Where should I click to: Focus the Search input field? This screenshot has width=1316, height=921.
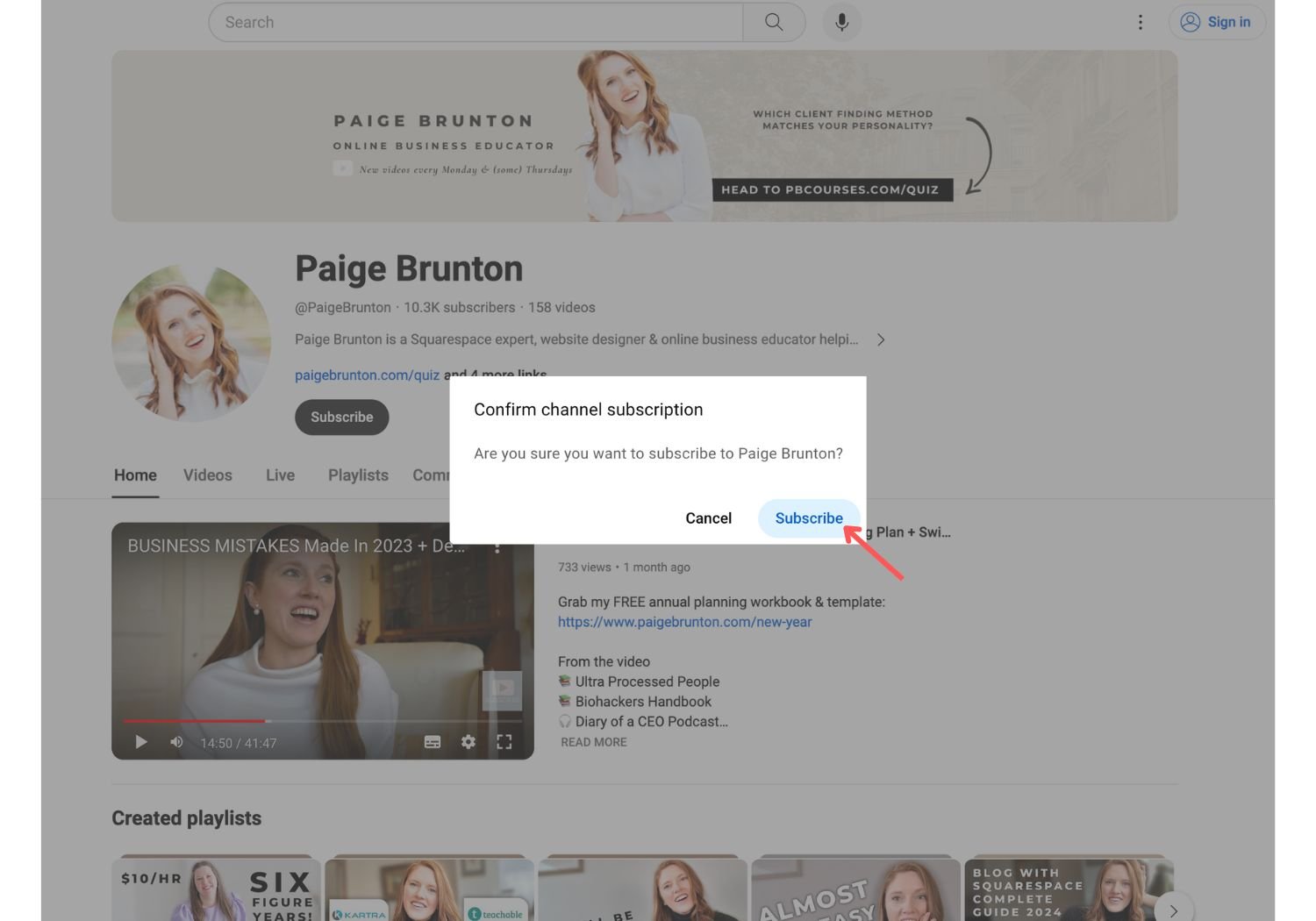click(474, 22)
